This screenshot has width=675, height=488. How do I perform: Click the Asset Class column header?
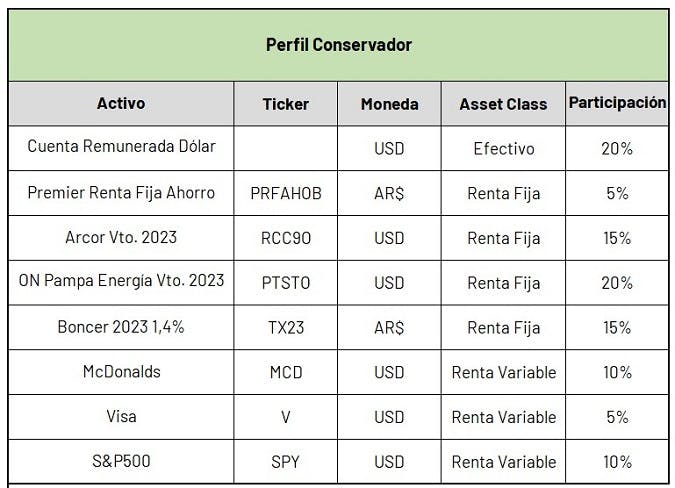[x=503, y=104]
